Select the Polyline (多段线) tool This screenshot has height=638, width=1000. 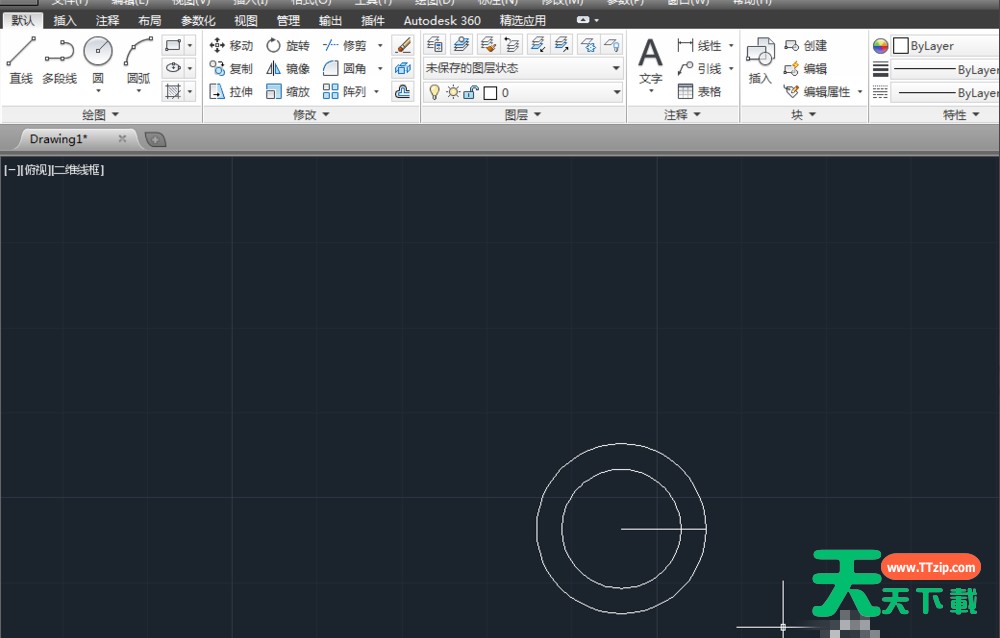(59, 61)
